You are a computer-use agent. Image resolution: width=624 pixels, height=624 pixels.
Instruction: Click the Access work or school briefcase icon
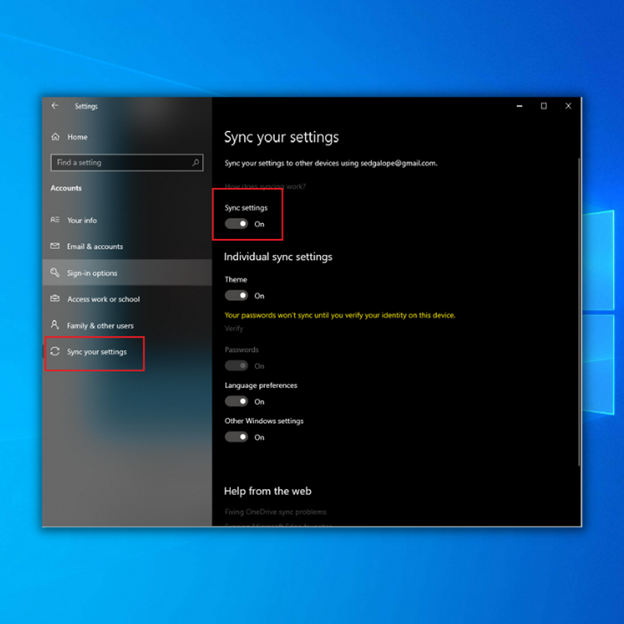pyautogui.click(x=55, y=298)
